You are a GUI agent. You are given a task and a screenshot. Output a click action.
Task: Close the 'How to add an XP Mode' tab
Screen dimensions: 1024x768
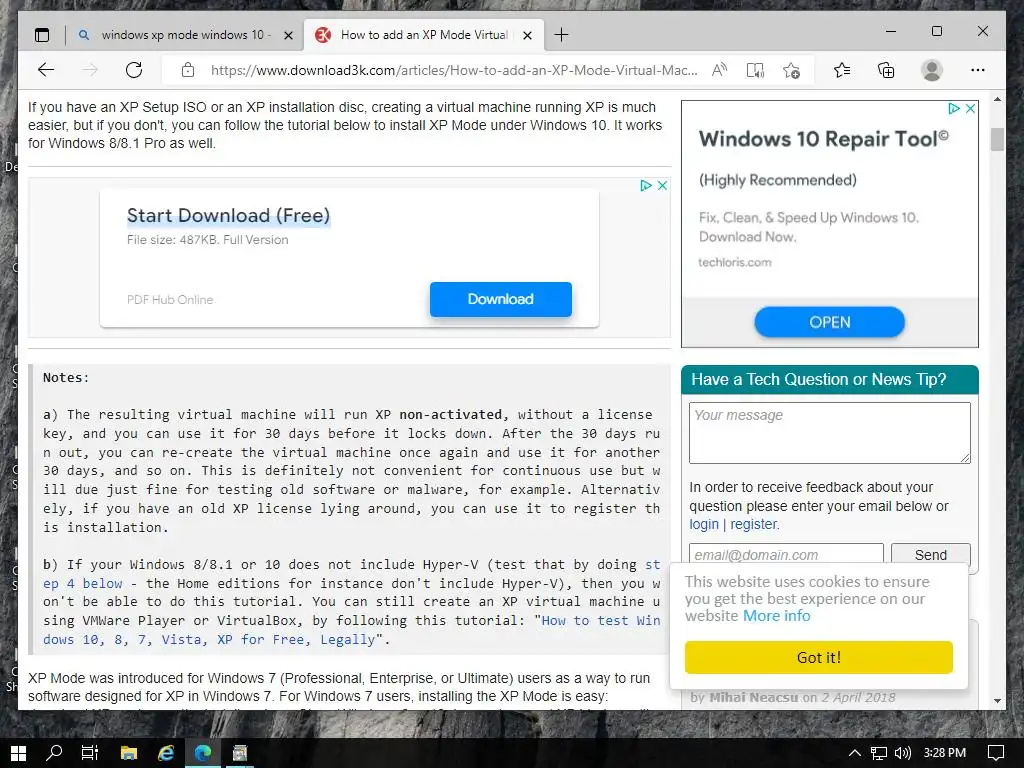[x=528, y=35]
